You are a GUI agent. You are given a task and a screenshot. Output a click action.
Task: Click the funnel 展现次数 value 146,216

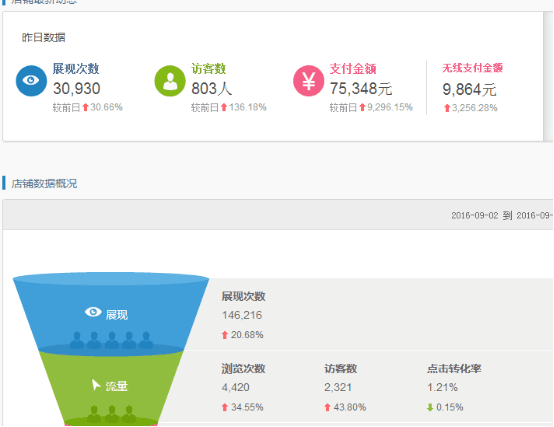[x=242, y=315]
